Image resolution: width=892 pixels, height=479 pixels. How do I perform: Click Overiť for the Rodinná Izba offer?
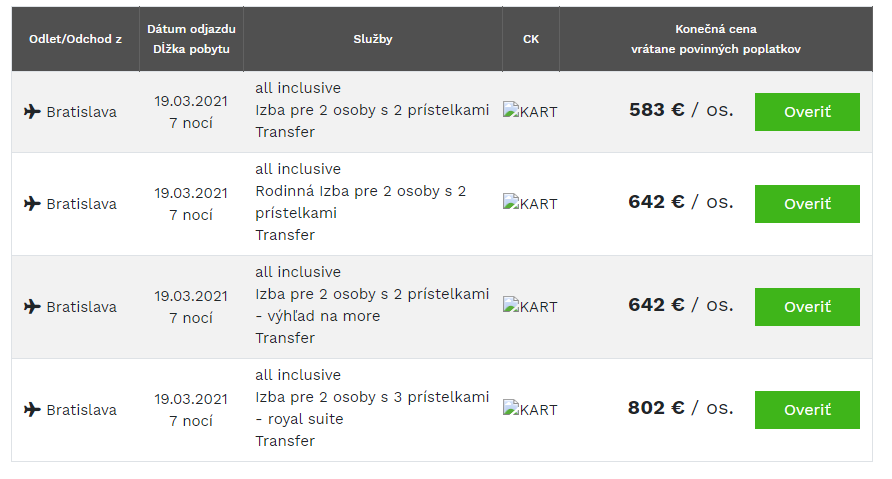tap(807, 204)
